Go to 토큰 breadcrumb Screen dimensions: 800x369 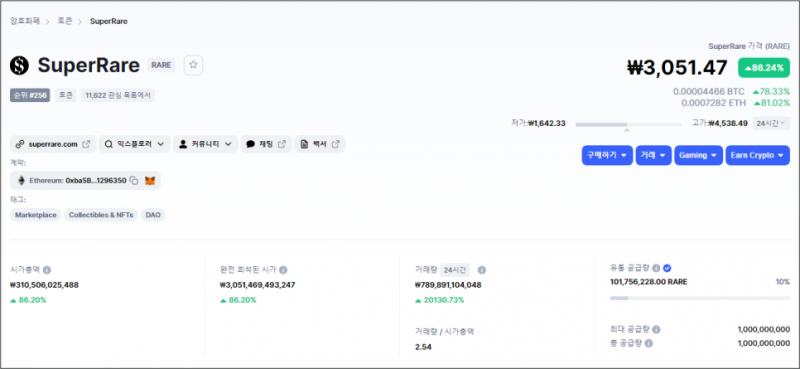[65, 21]
